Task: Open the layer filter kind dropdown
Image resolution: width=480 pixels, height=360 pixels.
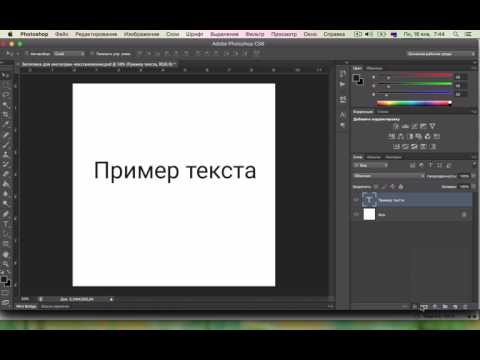Action: click(371, 165)
